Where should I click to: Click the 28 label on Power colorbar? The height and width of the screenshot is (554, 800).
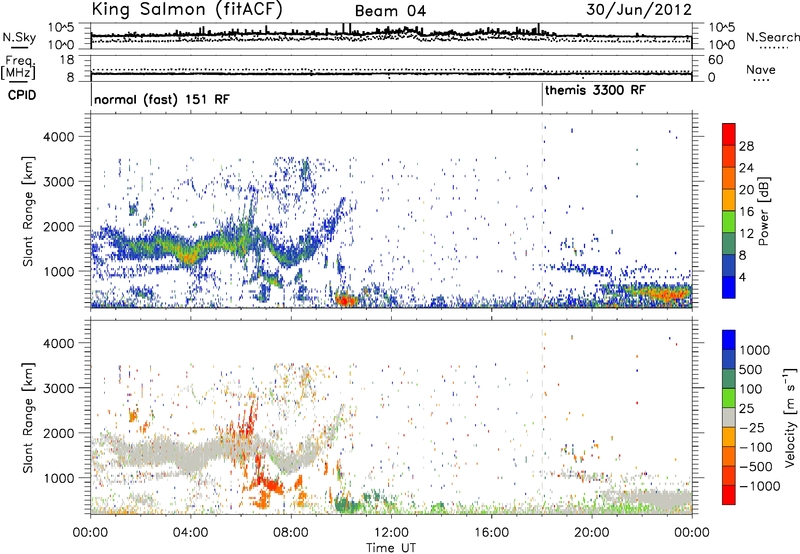pyautogui.click(x=746, y=146)
